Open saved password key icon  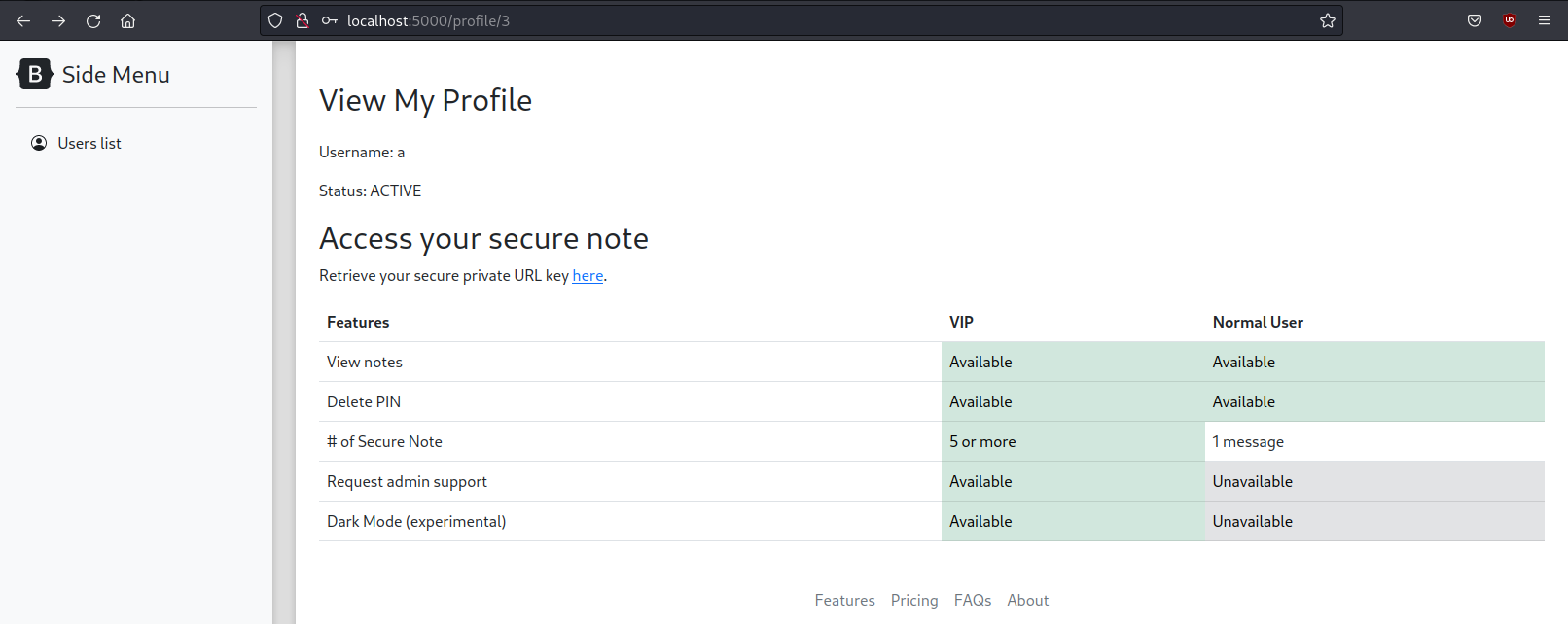(330, 20)
